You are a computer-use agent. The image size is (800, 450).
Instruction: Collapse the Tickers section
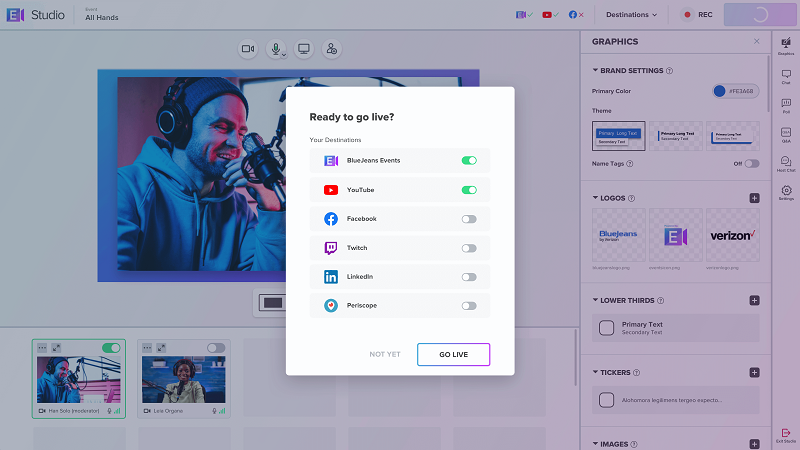click(x=595, y=372)
